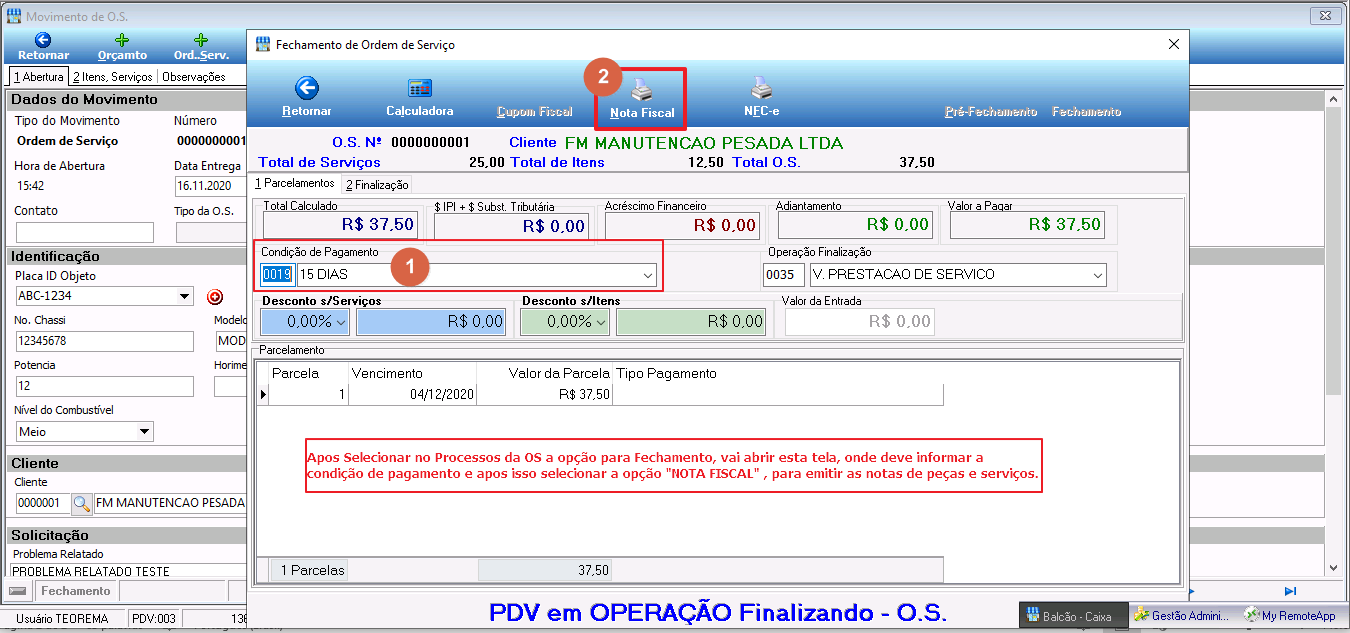Click the No. Chassi field
1350x633 pixels.
(104, 342)
